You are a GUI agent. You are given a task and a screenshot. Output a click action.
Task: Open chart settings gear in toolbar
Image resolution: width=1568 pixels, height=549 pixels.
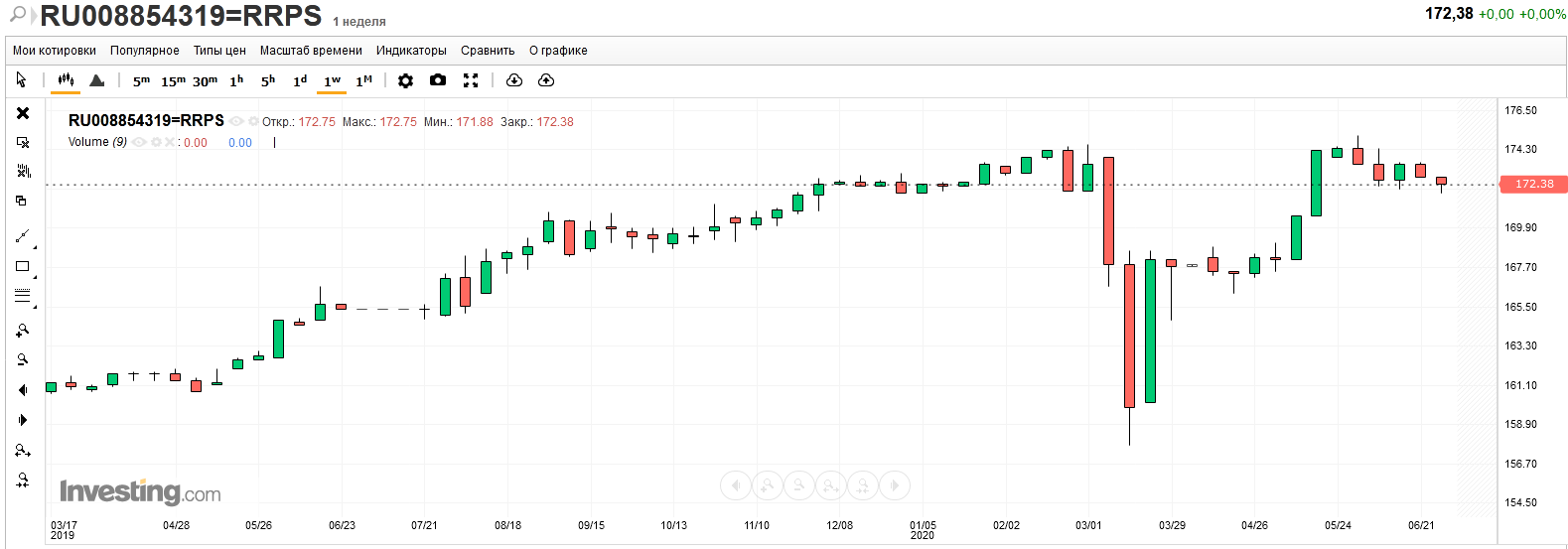pos(405,80)
